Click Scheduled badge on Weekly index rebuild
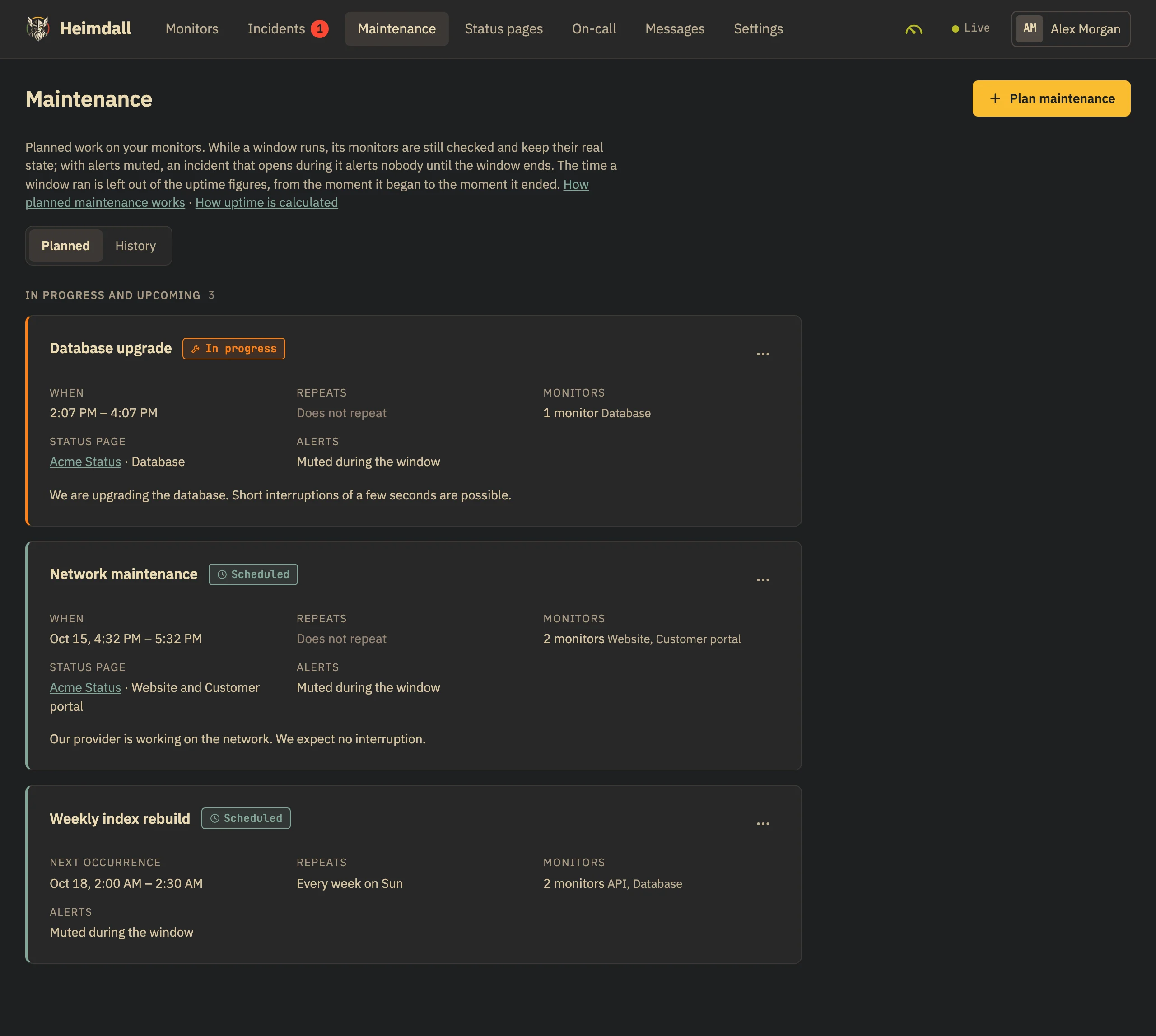This screenshot has width=1156, height=1036. tap(246, 818)
